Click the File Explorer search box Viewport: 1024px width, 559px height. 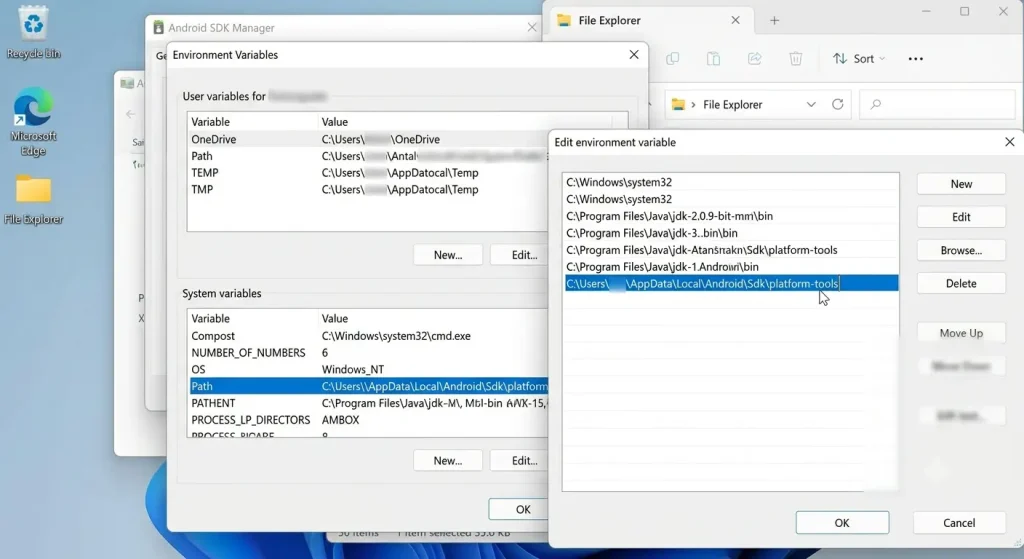937,104
